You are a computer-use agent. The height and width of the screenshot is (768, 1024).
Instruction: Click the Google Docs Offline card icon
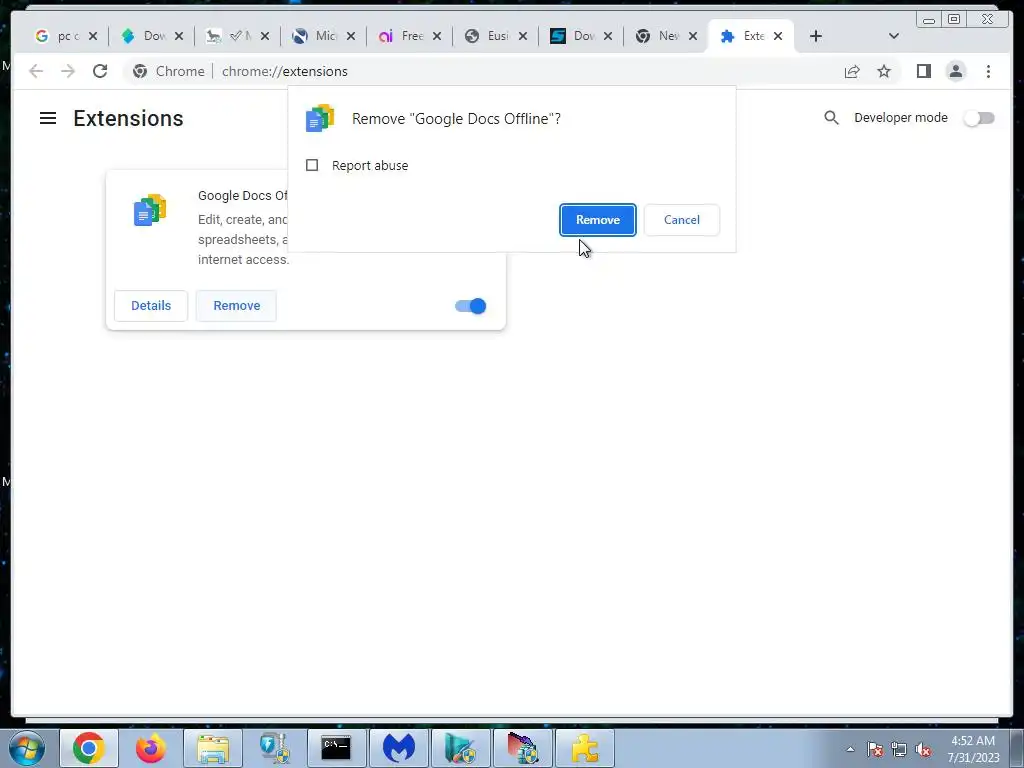pos(150,210)
